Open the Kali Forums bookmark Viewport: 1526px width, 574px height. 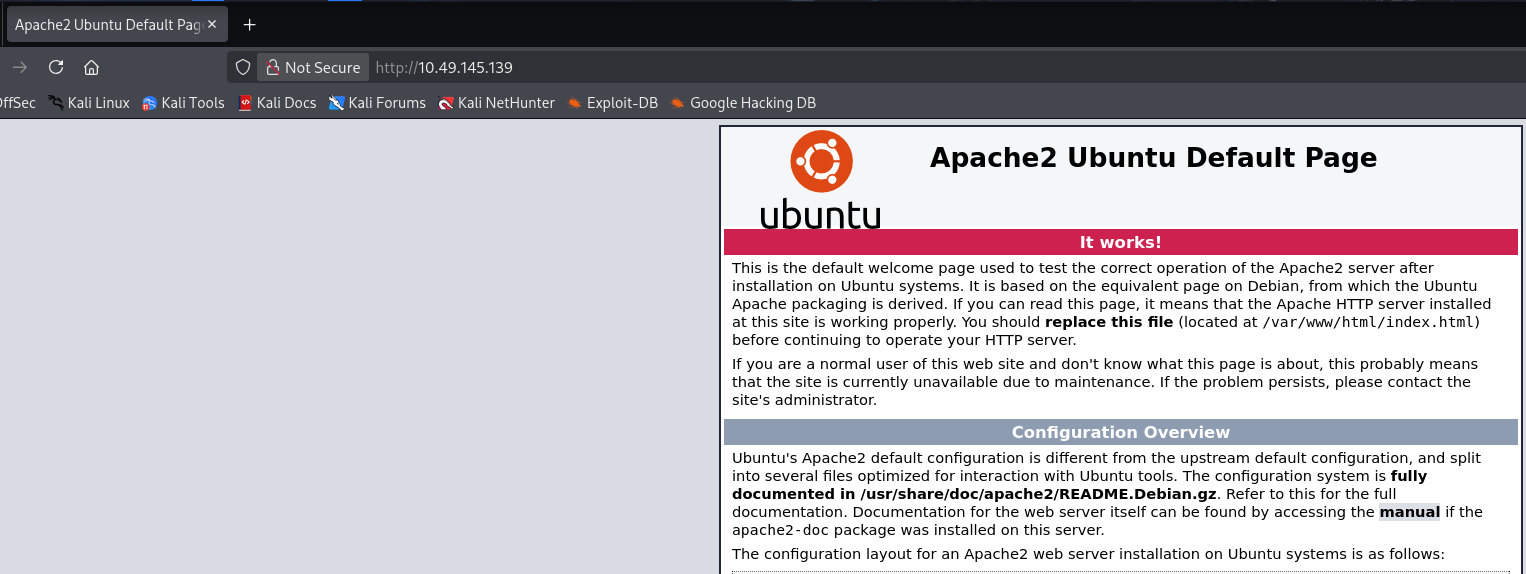(x=377, y=103)
